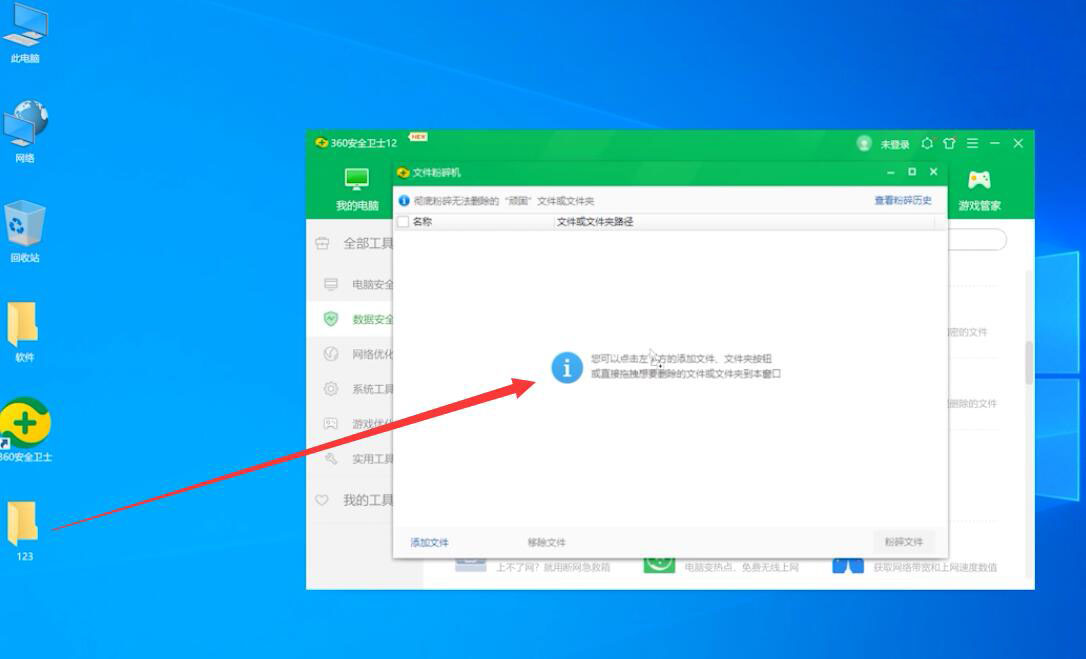1086x659 pixels.
Task: Open the 获取网络带宽和上网速度数值 tool
Action: [x=915, y=566]
